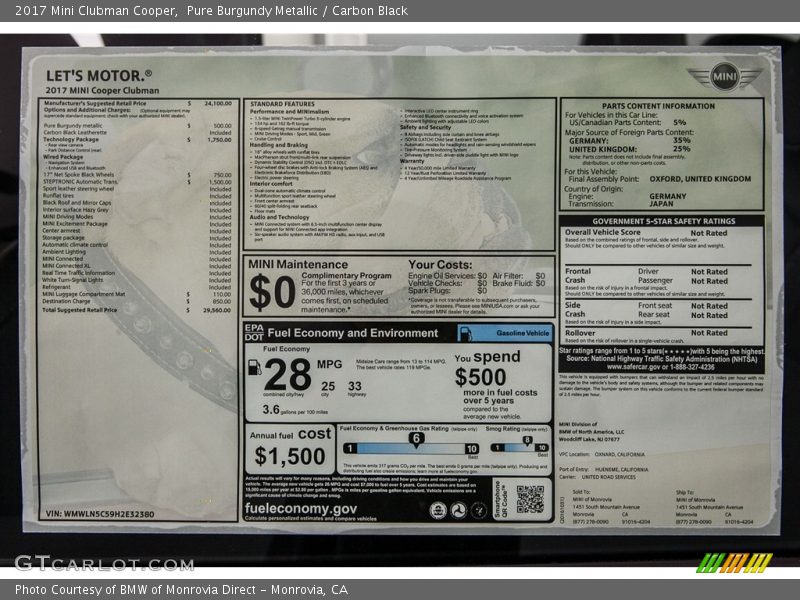Click the 28 combined MPG figure

287,374
